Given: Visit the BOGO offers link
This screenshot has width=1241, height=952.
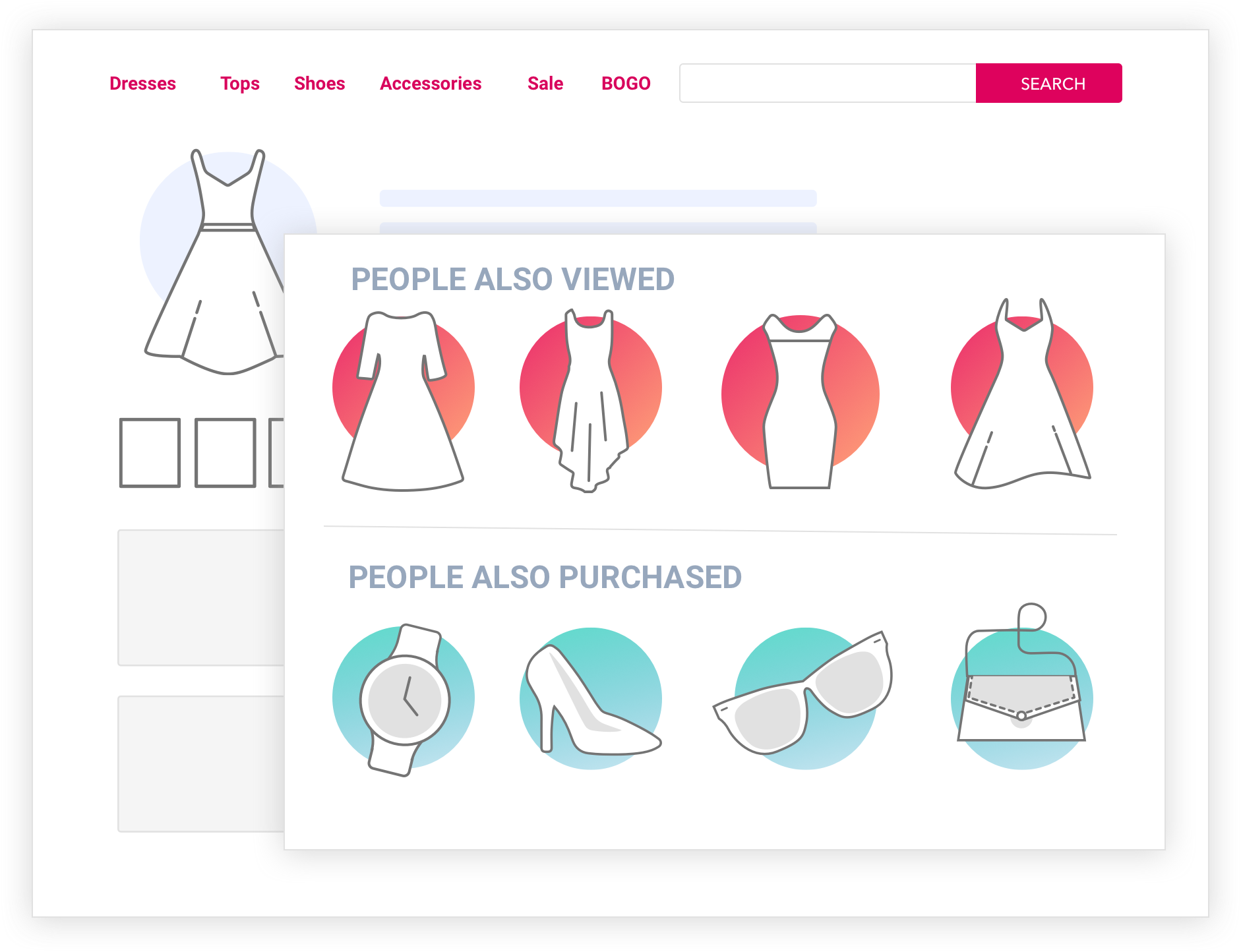Looking at the screenshot, I should (x=626, y=84).
